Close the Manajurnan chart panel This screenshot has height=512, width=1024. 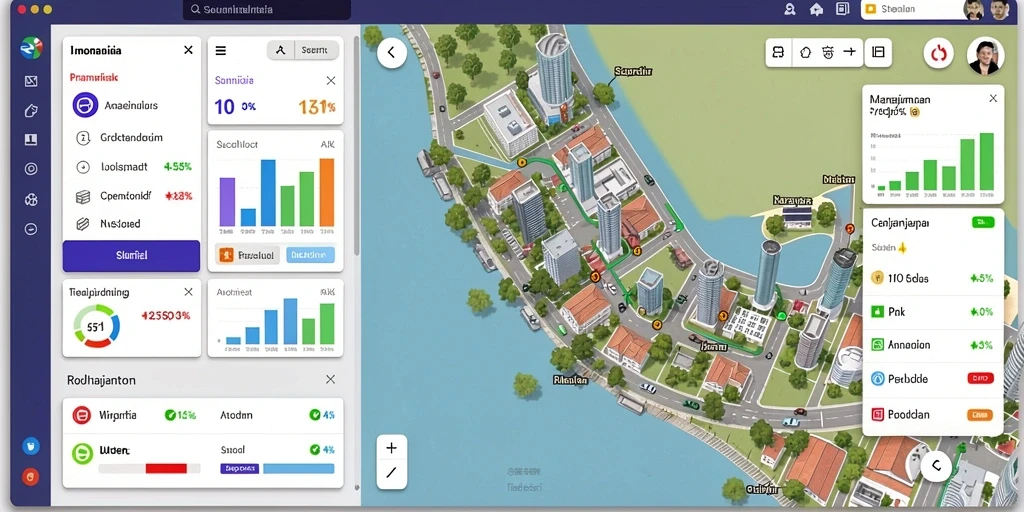point(993,99)
